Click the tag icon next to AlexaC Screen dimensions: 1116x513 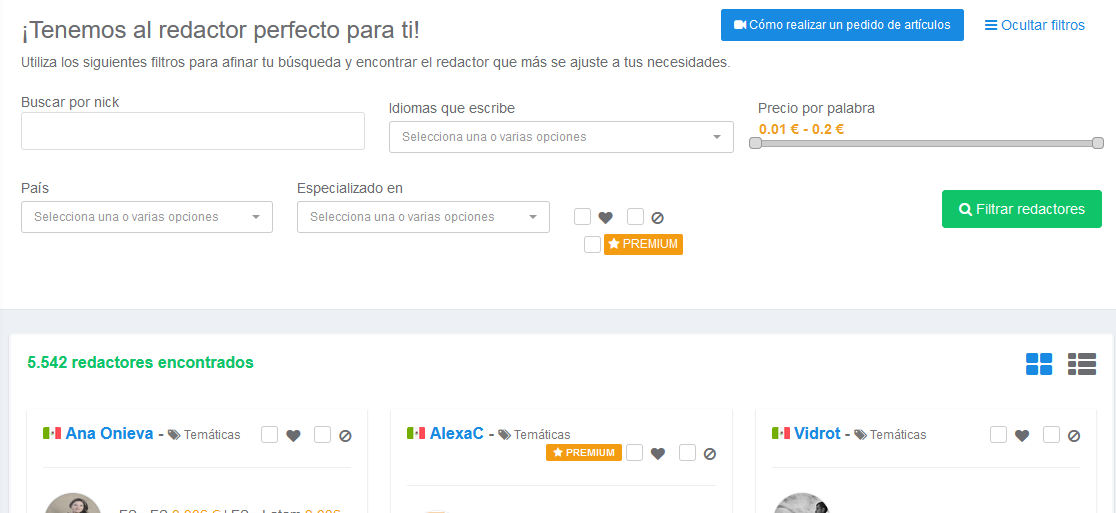(505, 434)
